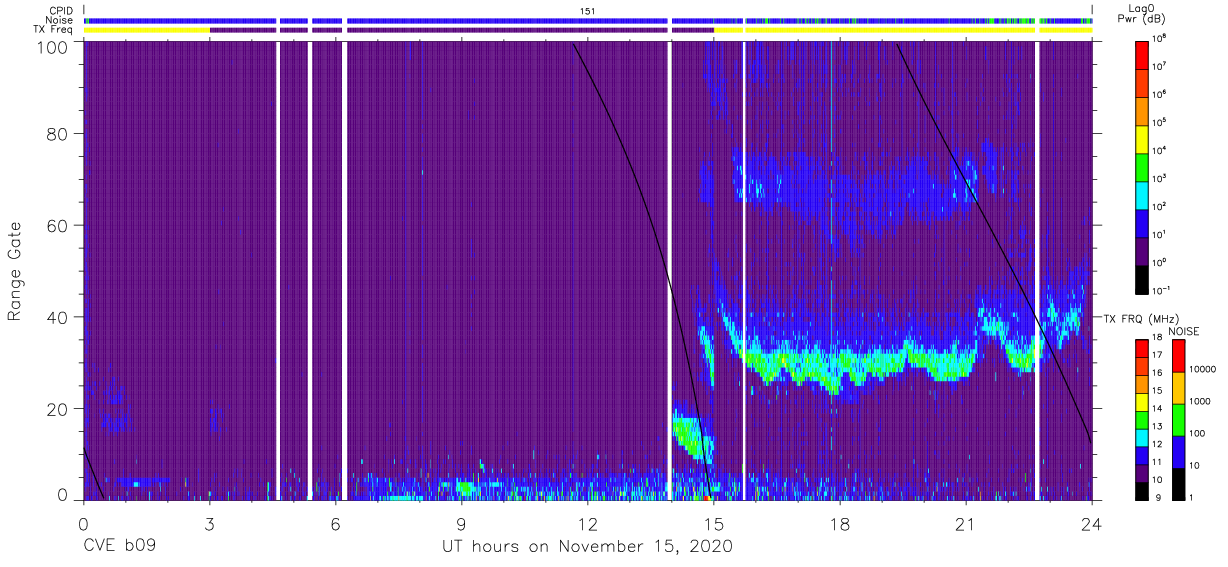
Task: Click the yellow segment of the TX FRQ colorbar
Action: pos(1143,400)
